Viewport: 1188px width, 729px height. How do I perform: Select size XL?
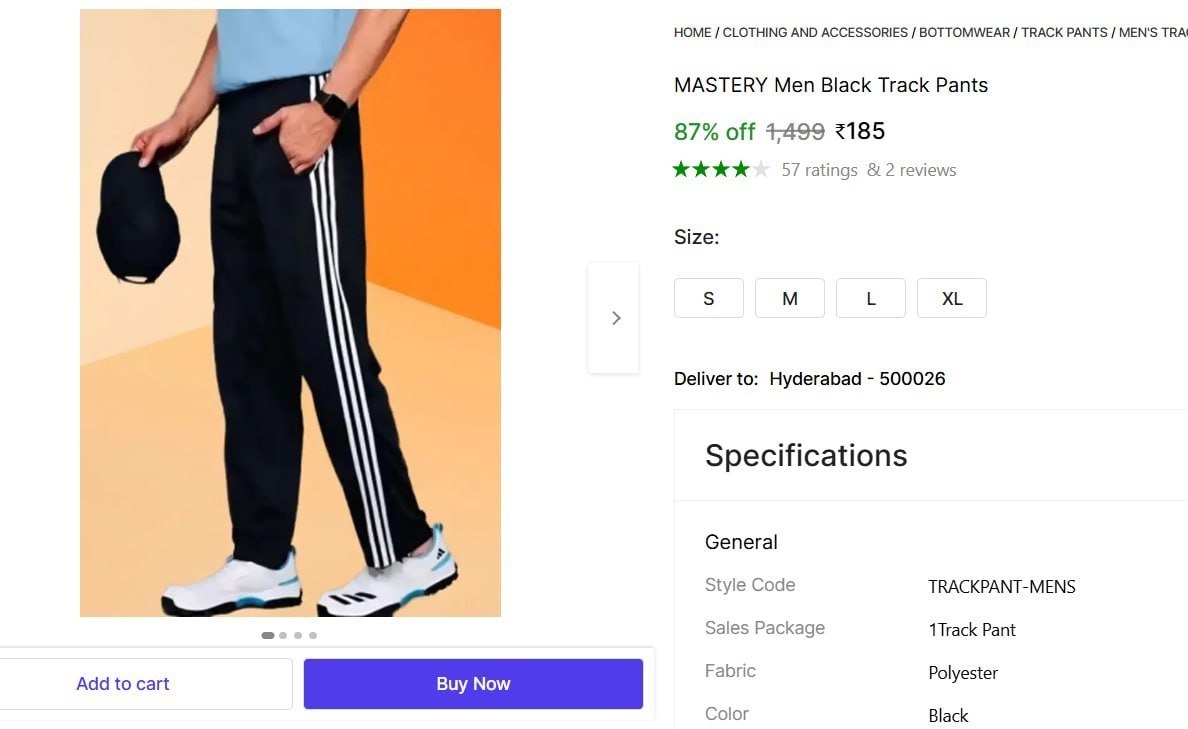pos(951,298)
